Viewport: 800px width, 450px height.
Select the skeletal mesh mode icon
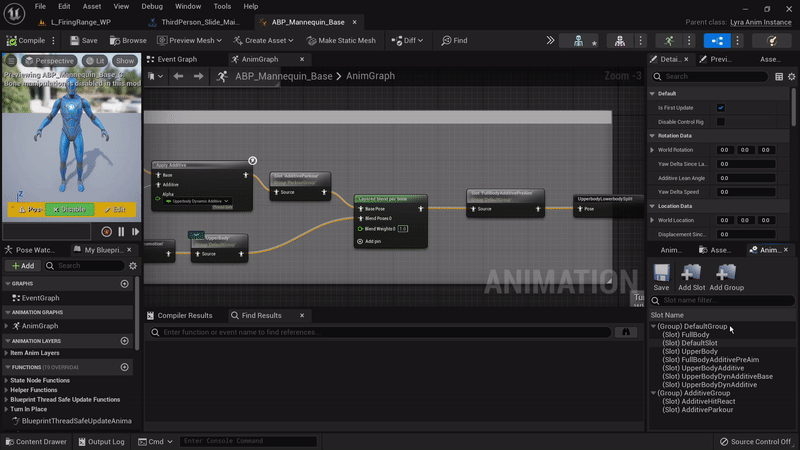619,40
